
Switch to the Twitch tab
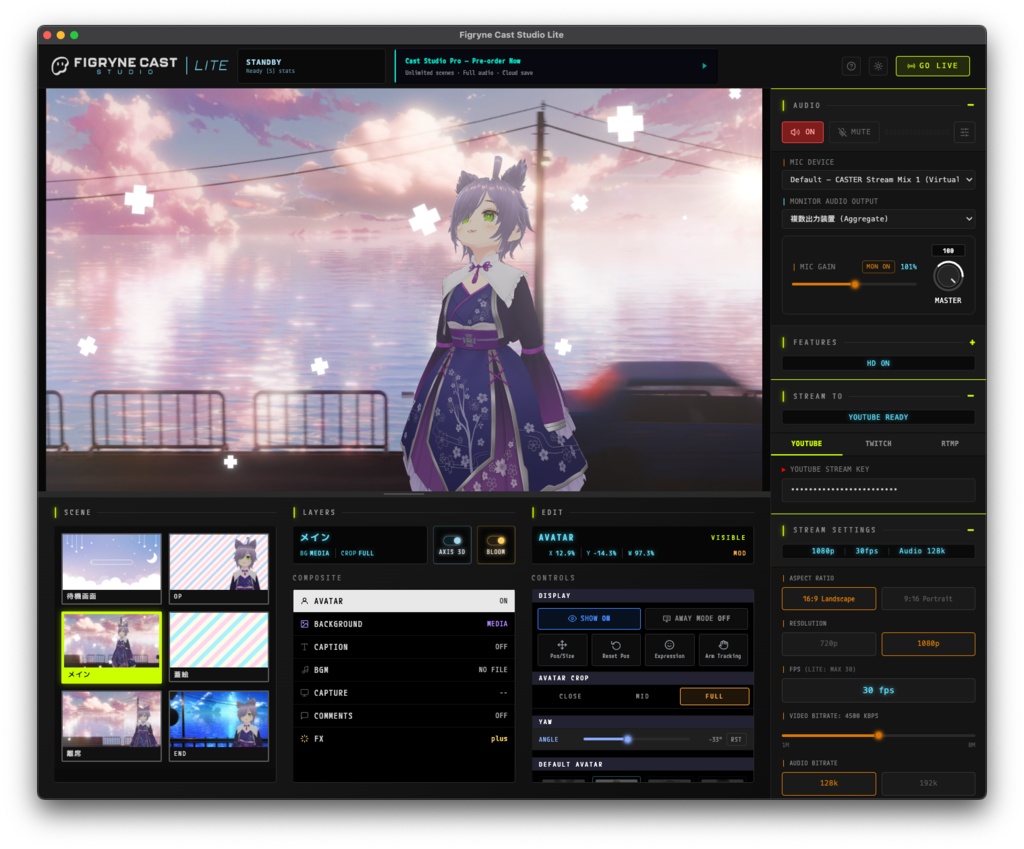pos(878,443)
